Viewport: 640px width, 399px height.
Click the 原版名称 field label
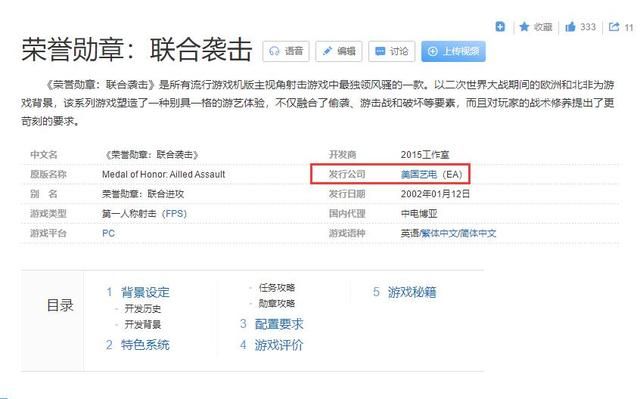click(48, 175)
